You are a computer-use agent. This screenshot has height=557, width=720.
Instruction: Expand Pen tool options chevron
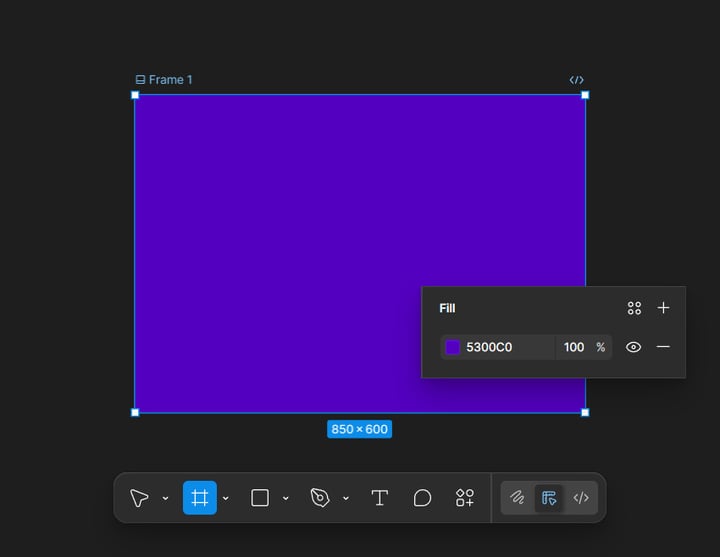pyautogui.click(x=346, y=498)
